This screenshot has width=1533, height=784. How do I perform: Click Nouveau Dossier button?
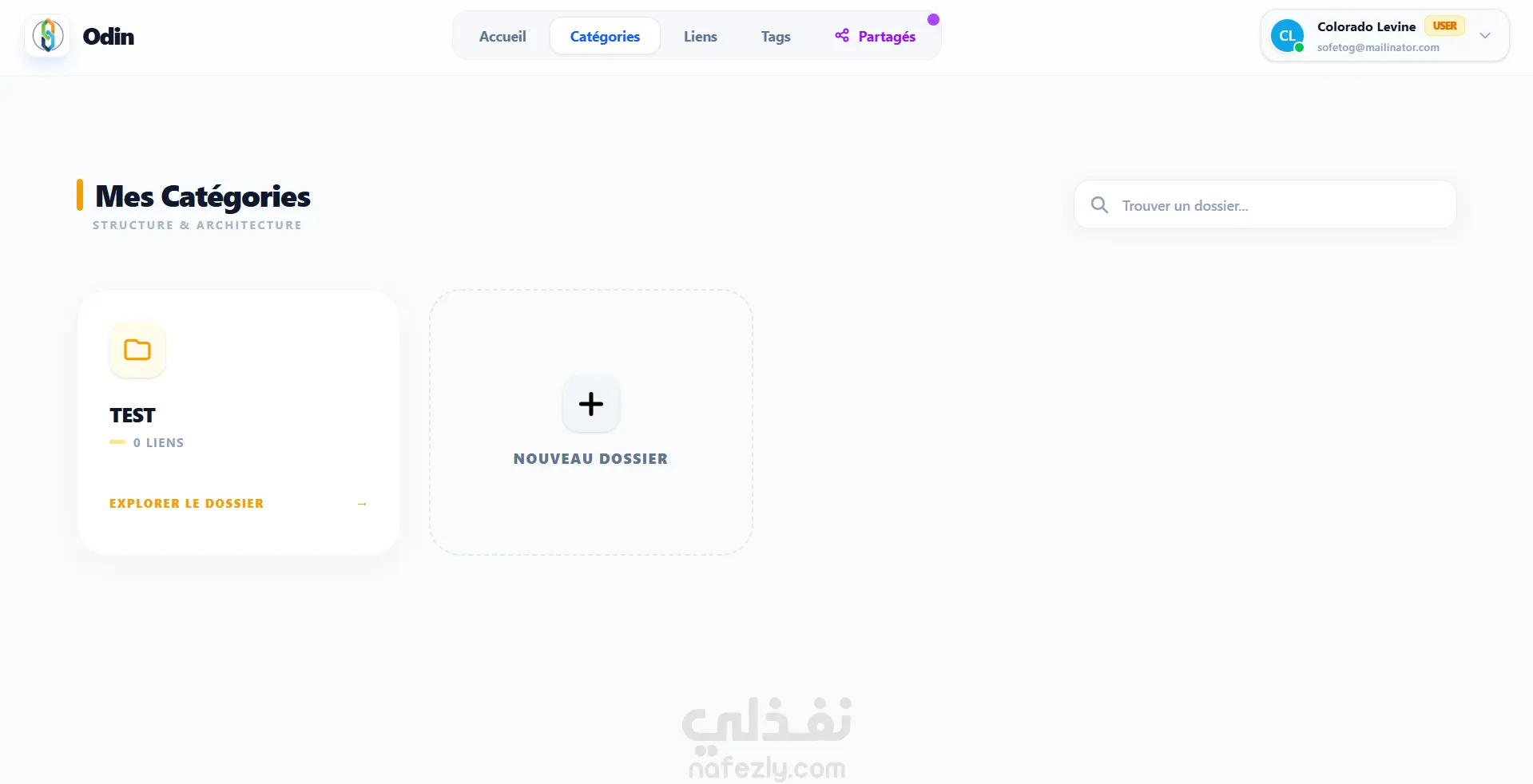point(591,422)
